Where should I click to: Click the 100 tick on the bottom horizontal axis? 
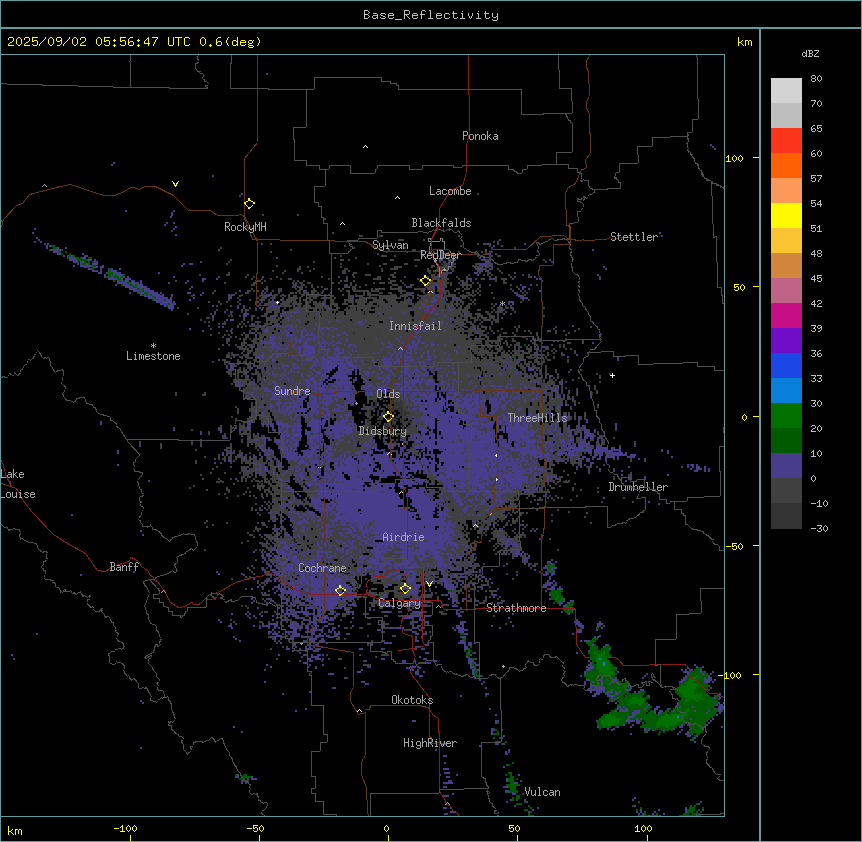pyautogui.click(x=643, y=828)
